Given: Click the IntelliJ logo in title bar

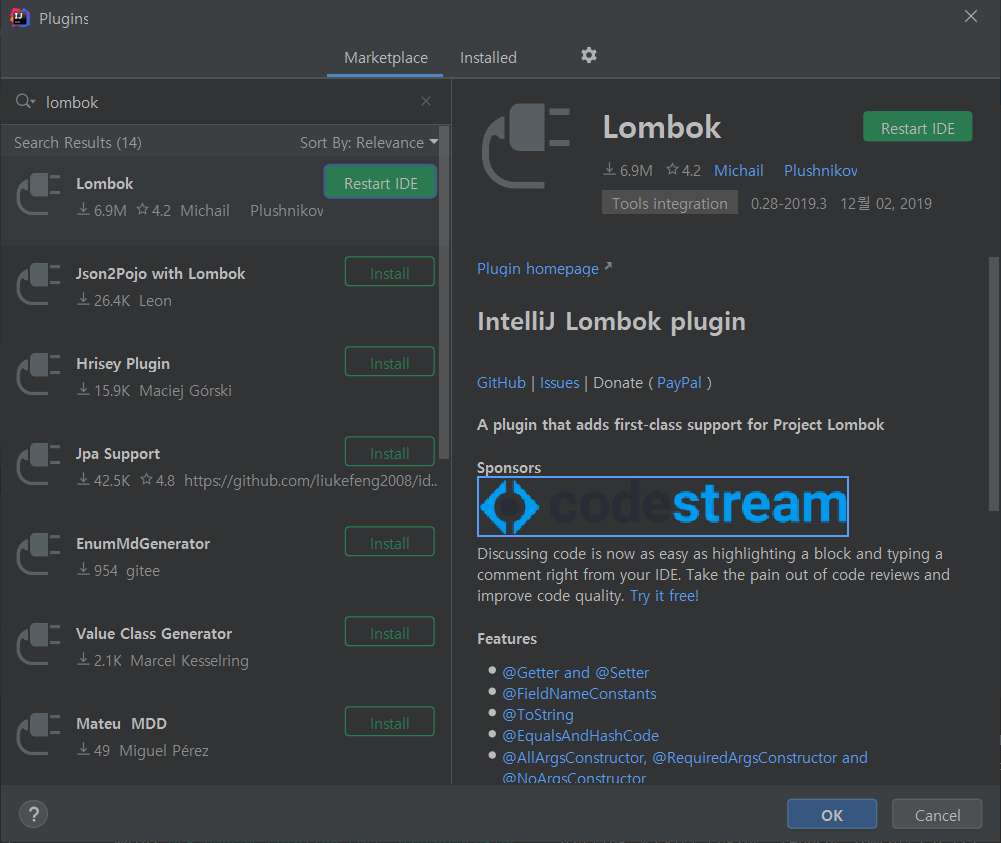Looking at the screenshot, I should click(20, 17).
